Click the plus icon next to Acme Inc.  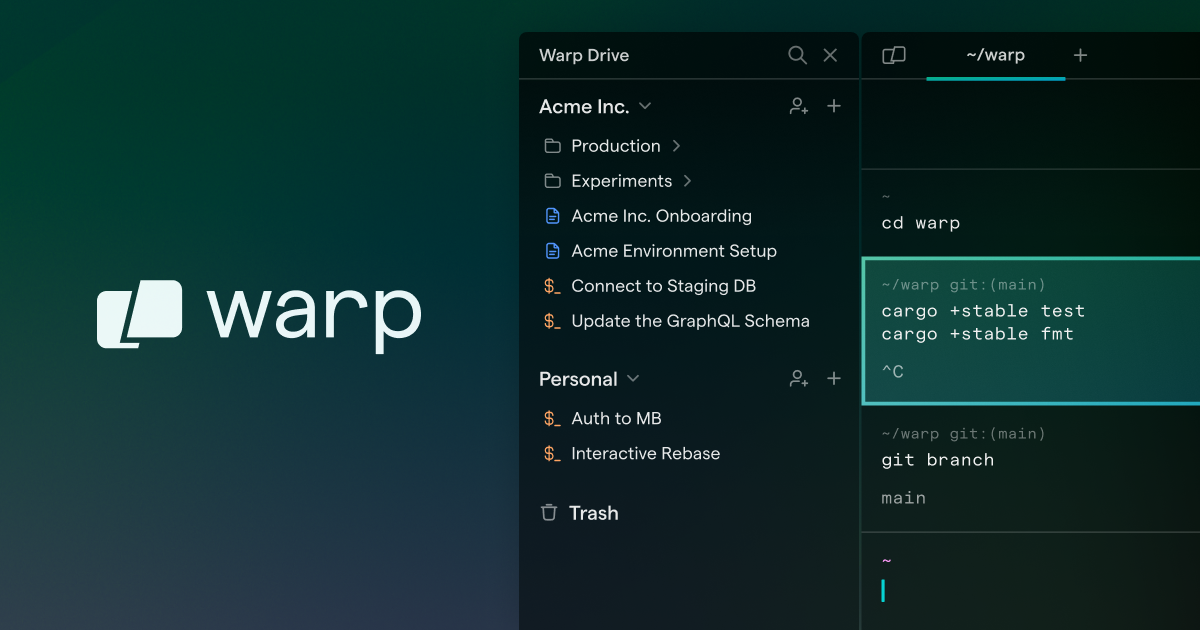[834, 106]
